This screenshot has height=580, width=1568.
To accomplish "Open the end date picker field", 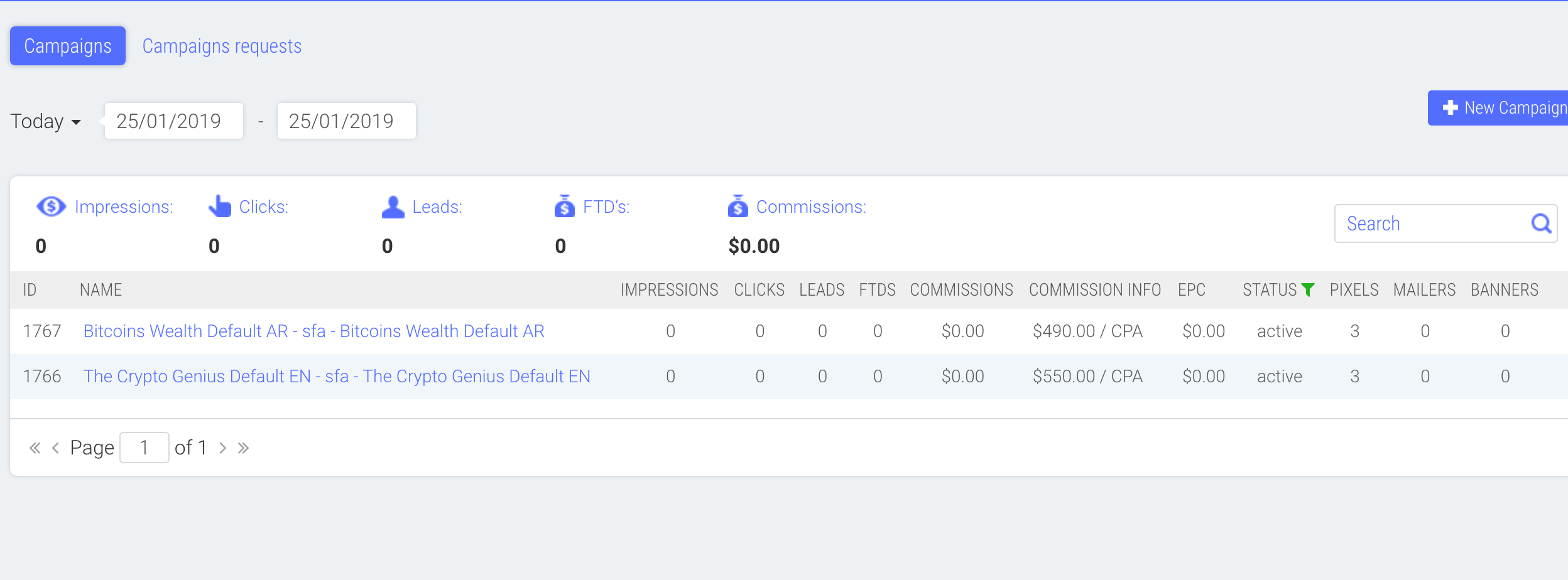I will (347, 121).
